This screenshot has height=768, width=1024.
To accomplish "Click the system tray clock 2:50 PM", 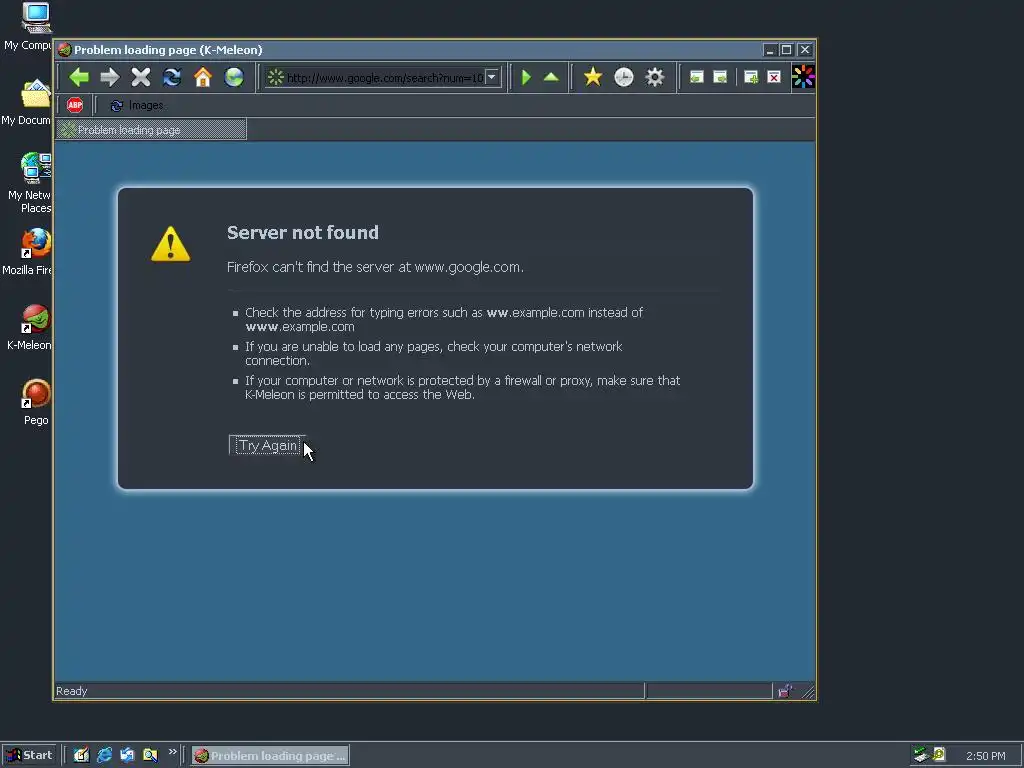I will [x=985, y=756].
